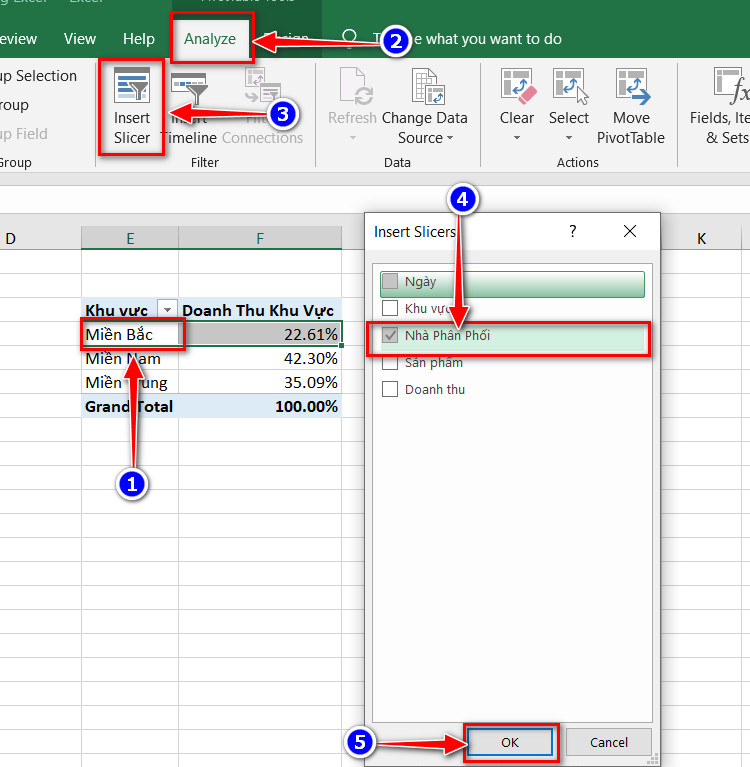The width and height of the screenshot is (750, 767).
Task: Select the Grand Total label cell
Action: pos(130,406)
